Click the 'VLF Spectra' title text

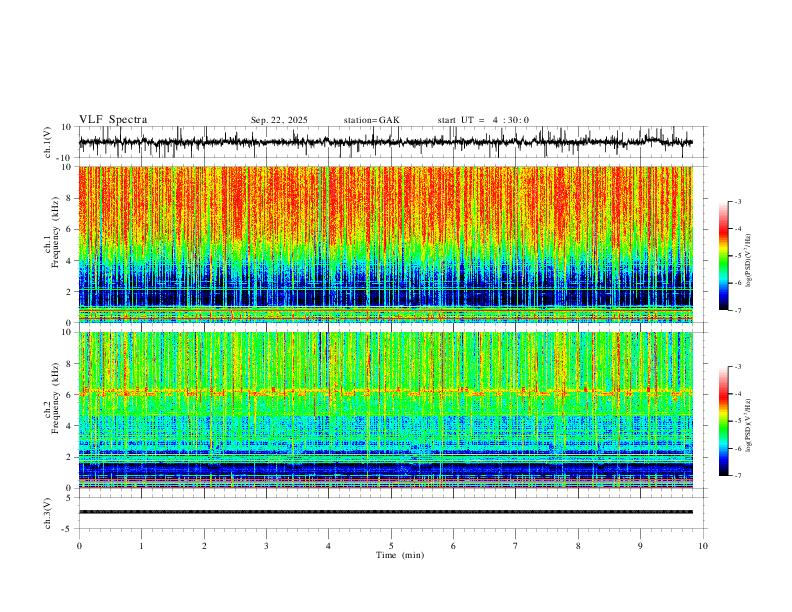coord(113,120)
